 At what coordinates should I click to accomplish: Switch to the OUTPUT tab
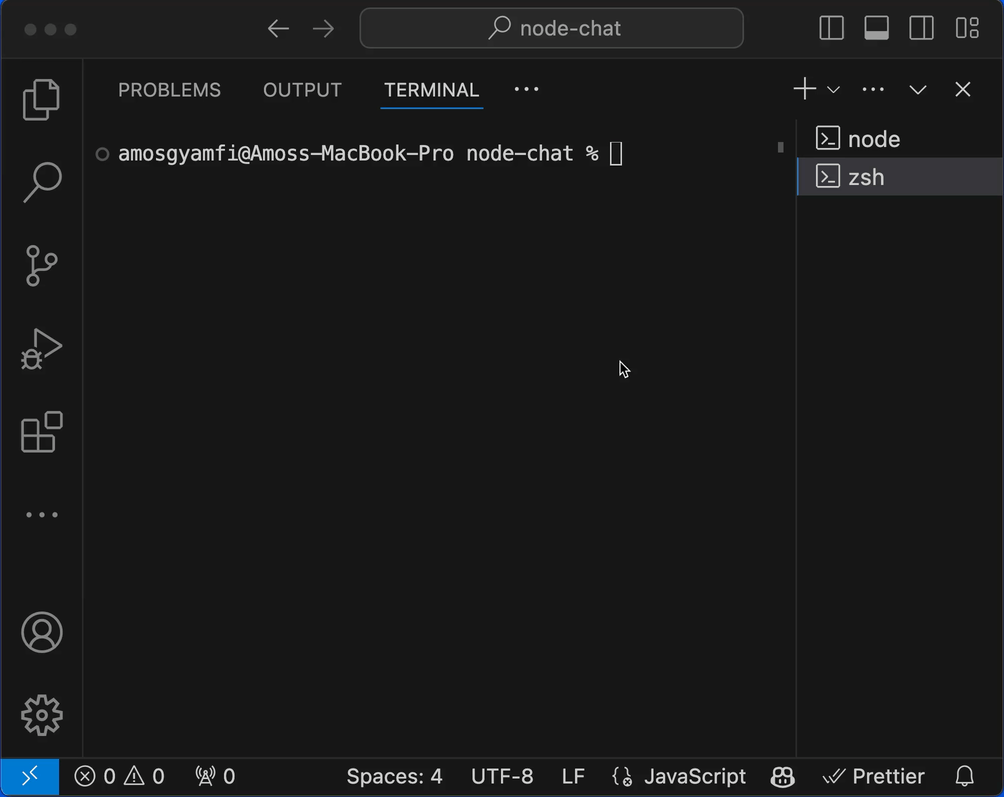pyautogui.click(x=302, y=90)
